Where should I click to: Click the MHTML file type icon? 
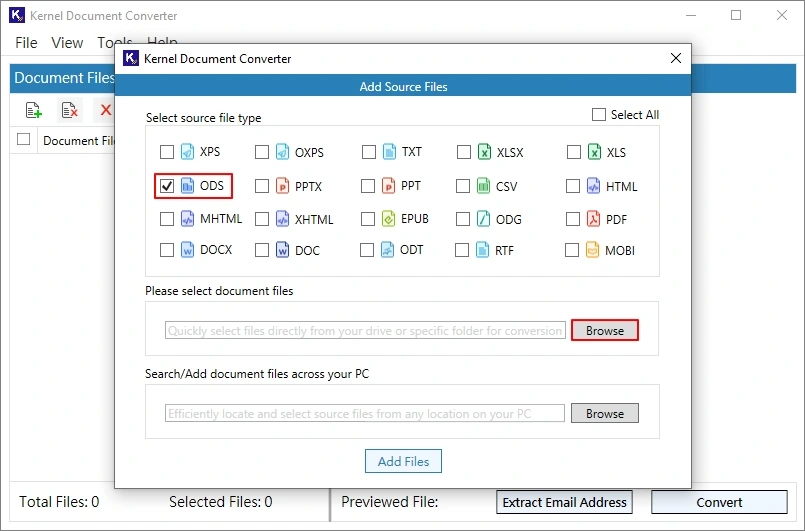point(187,219)
